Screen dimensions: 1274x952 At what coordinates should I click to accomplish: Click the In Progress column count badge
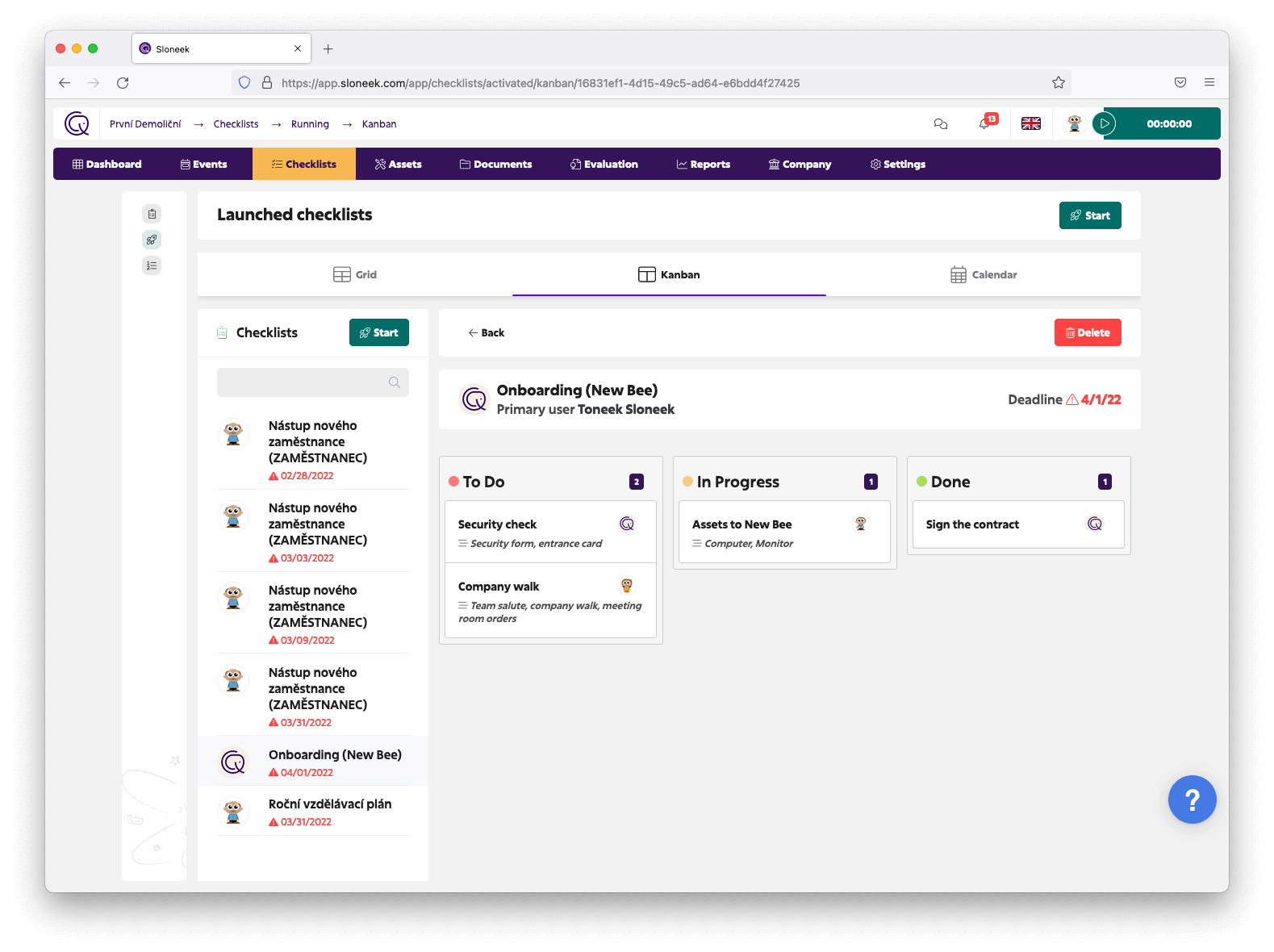click(x=871, y=482)
